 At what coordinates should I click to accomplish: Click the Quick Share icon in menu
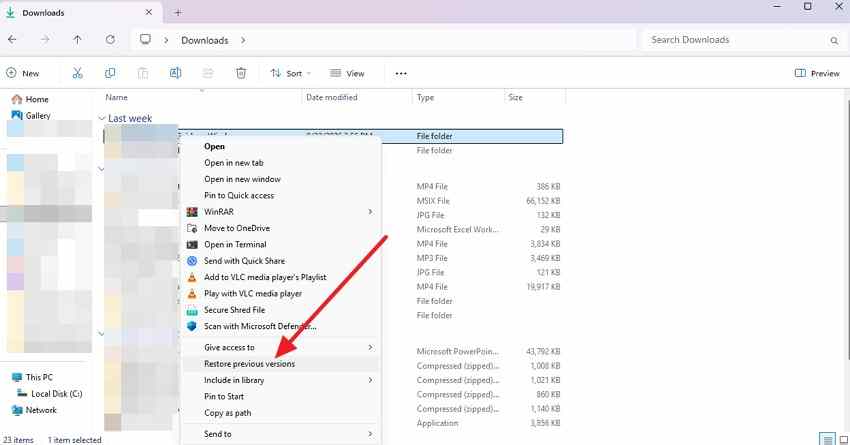[192, 261]
